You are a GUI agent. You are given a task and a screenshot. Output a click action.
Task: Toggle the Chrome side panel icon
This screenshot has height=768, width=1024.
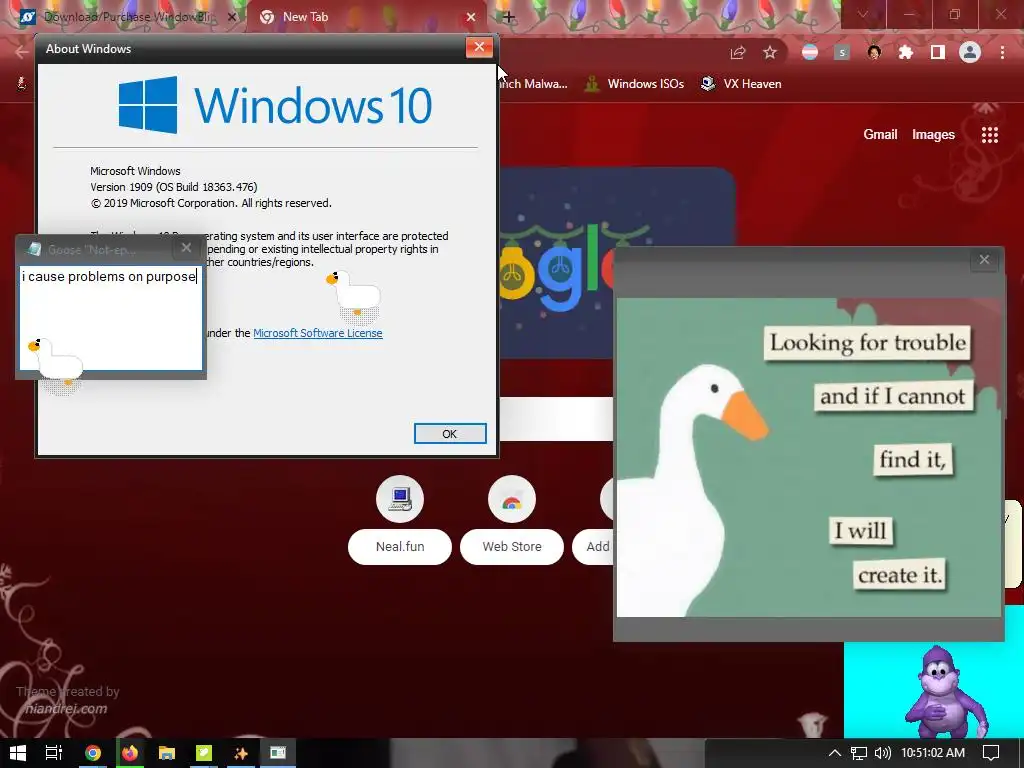938,52
